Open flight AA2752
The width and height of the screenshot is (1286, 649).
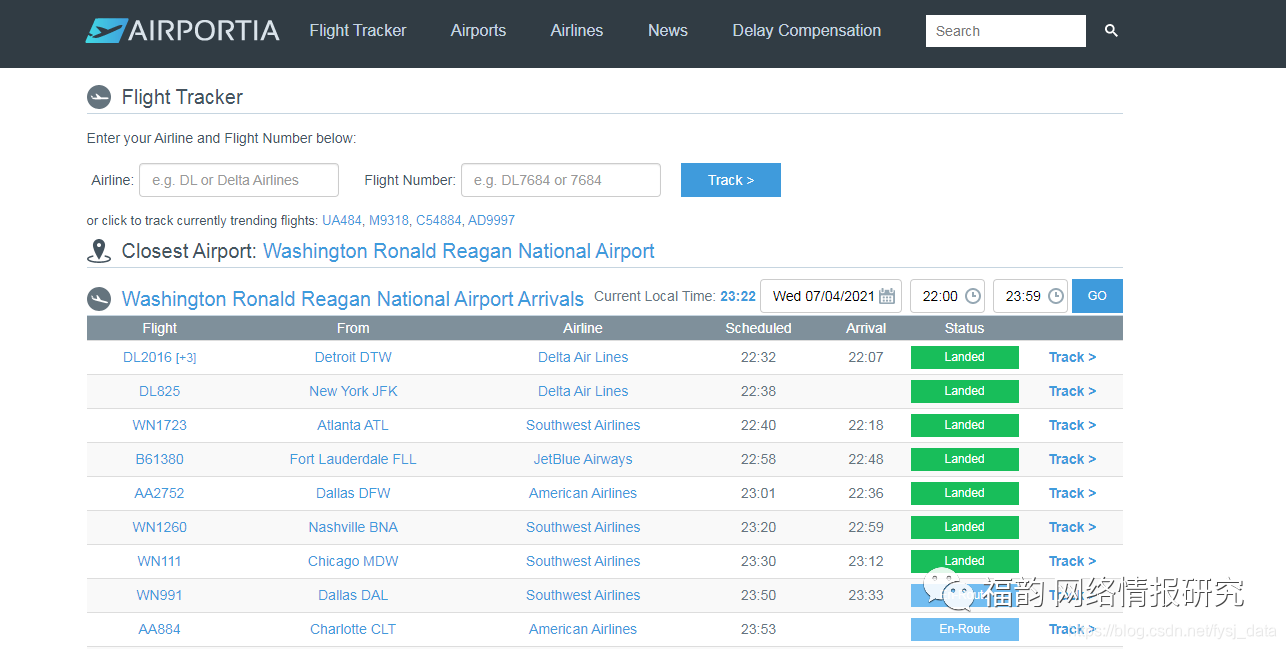(x=160, y=493)
